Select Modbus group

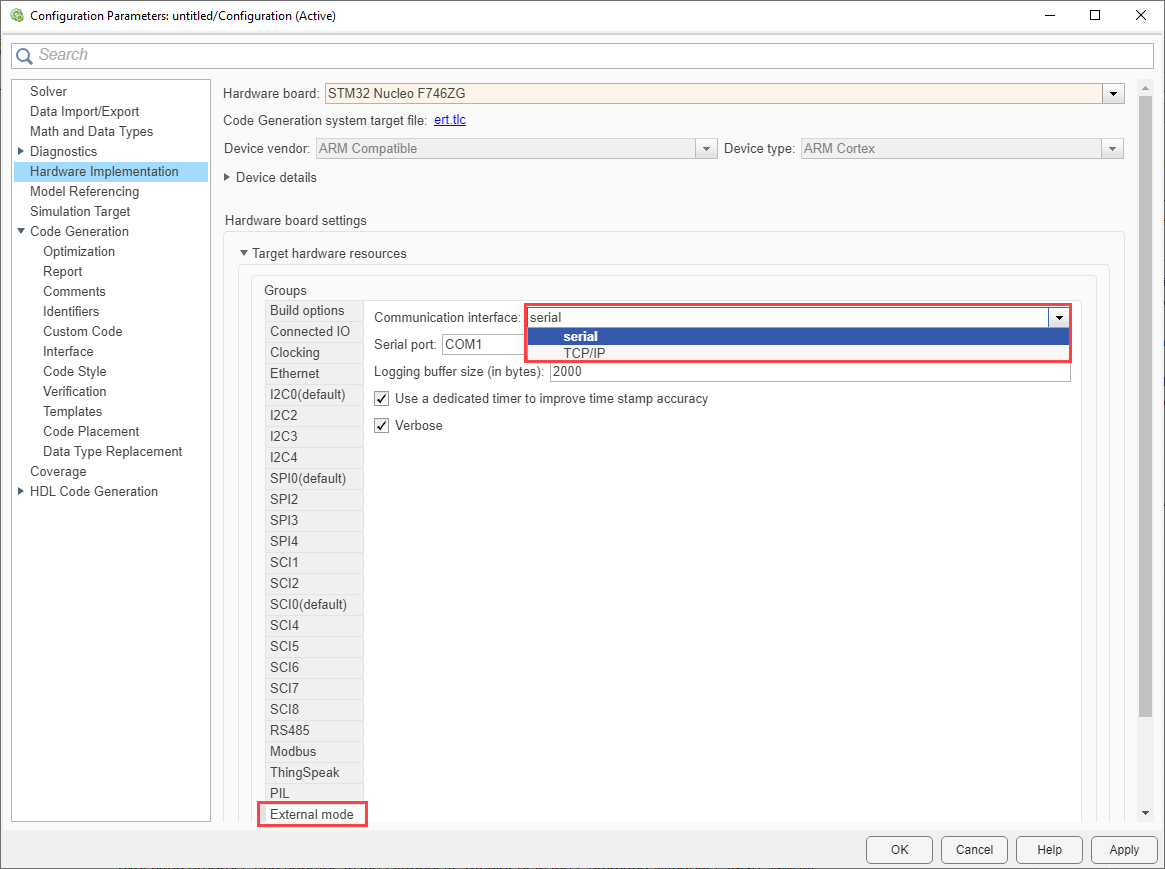tap(314, 752)
